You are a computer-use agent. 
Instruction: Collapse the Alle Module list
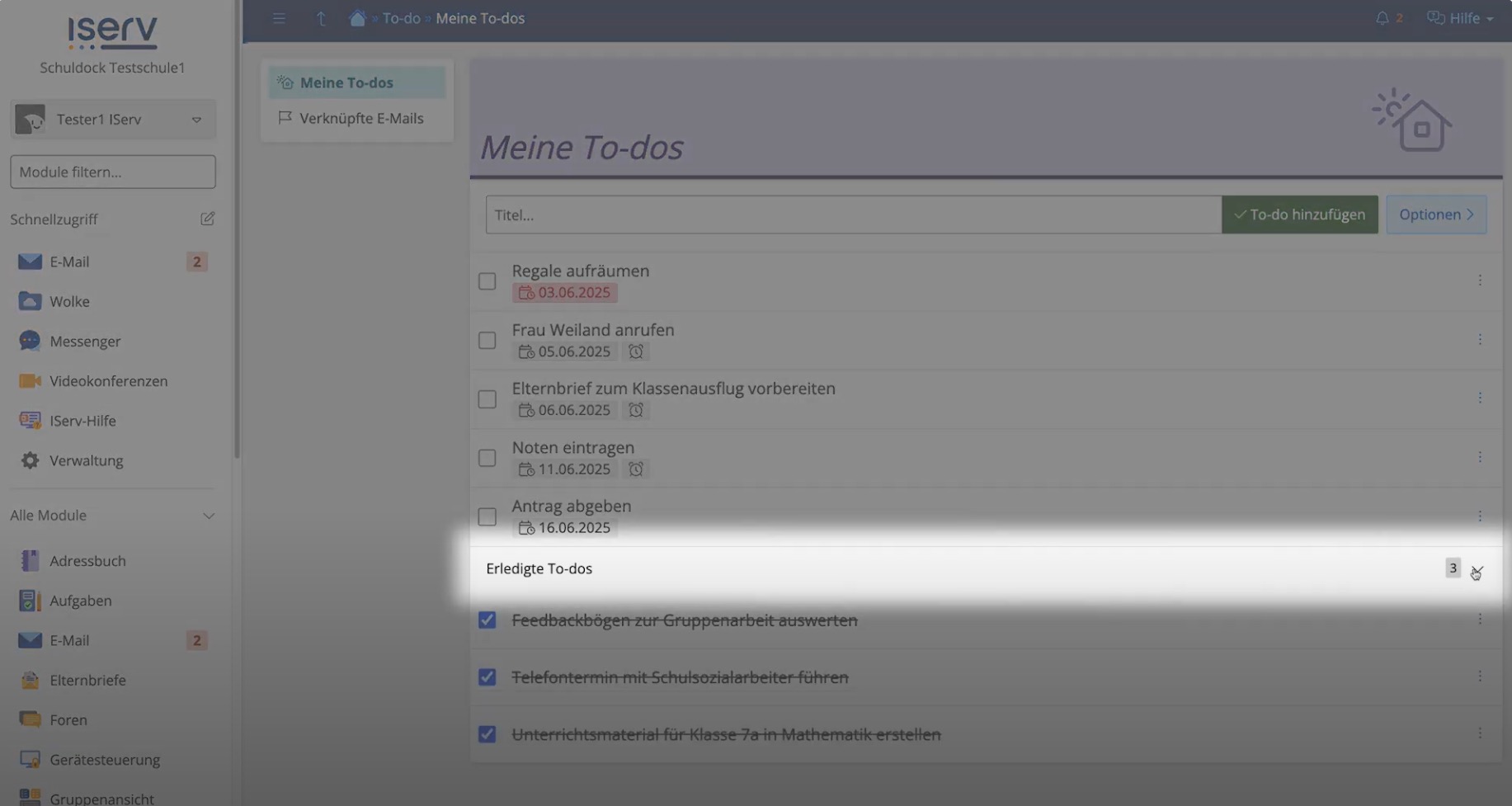click(x=209, y=516)
